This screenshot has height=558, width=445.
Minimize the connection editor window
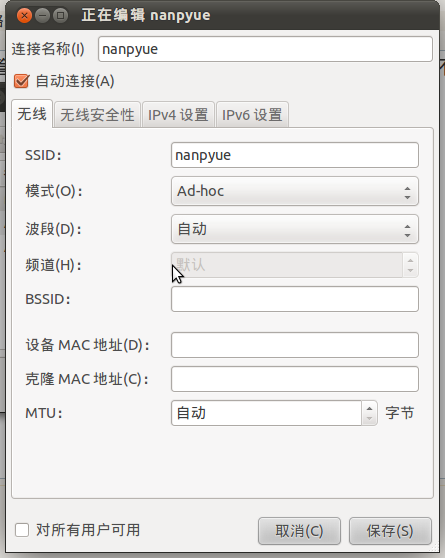(42, 16)
